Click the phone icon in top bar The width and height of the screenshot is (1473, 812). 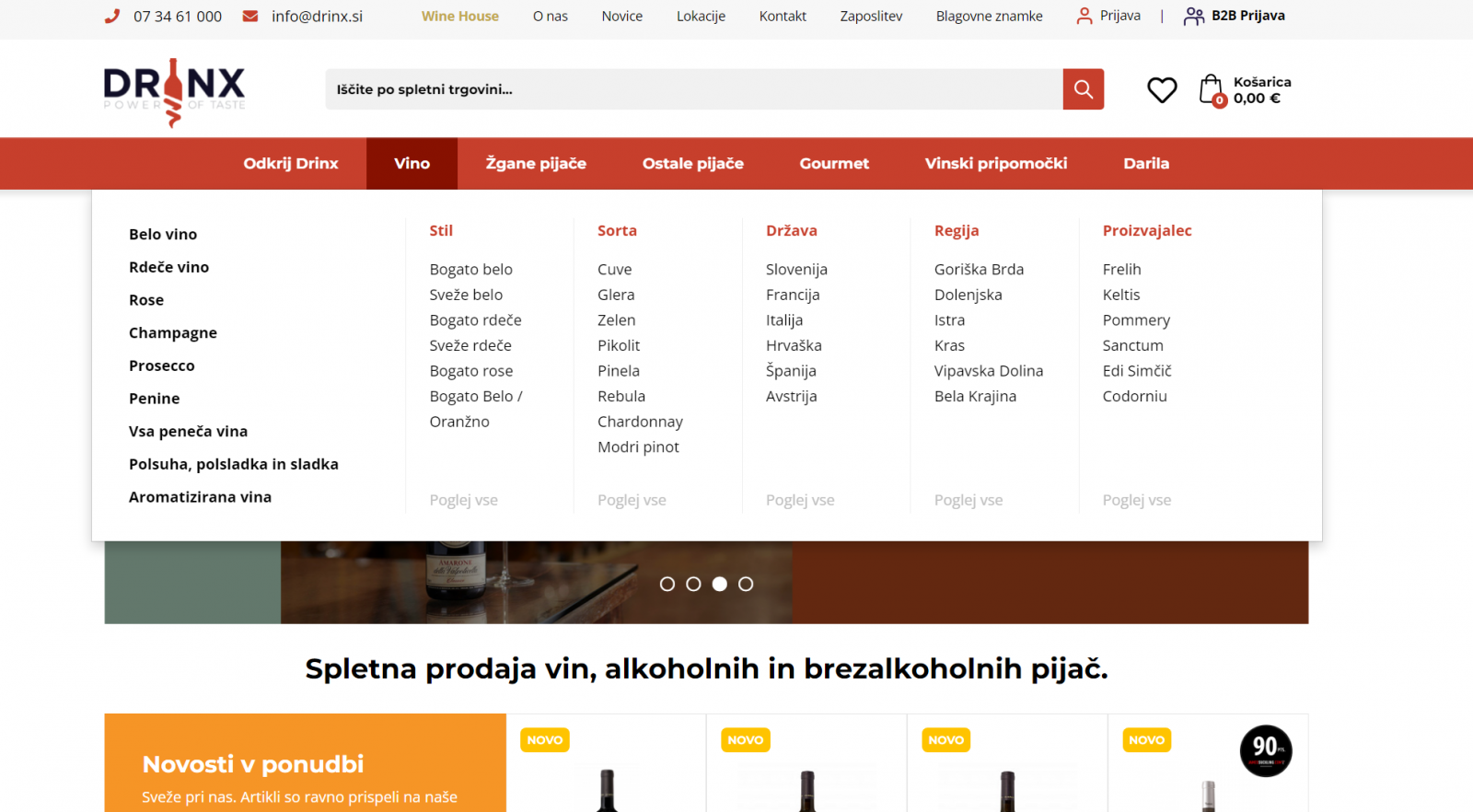(x=112, y=16)
